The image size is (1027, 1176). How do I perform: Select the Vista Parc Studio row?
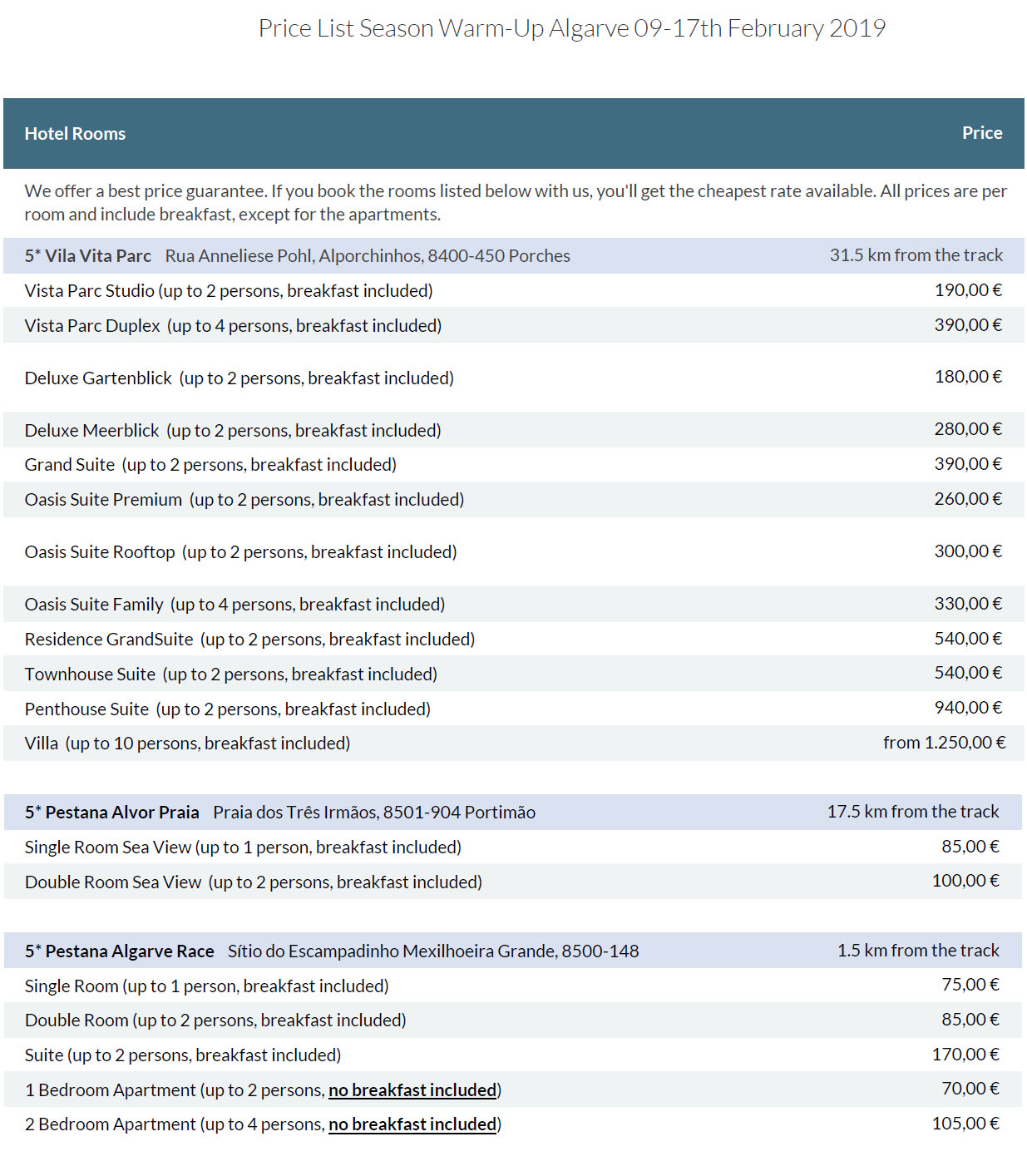pos(514,291)
